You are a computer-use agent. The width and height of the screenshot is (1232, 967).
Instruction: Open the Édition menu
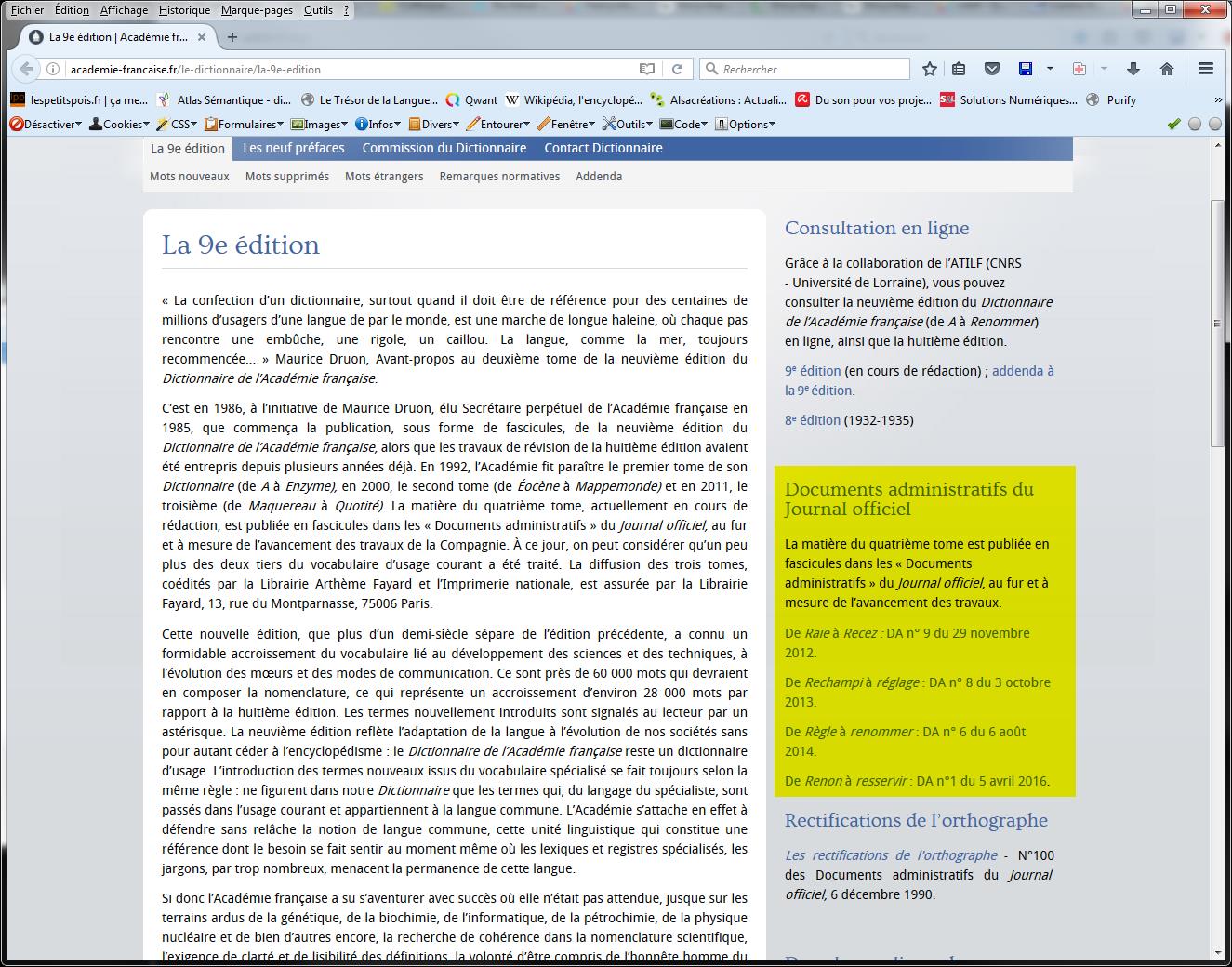pos(72,10)
